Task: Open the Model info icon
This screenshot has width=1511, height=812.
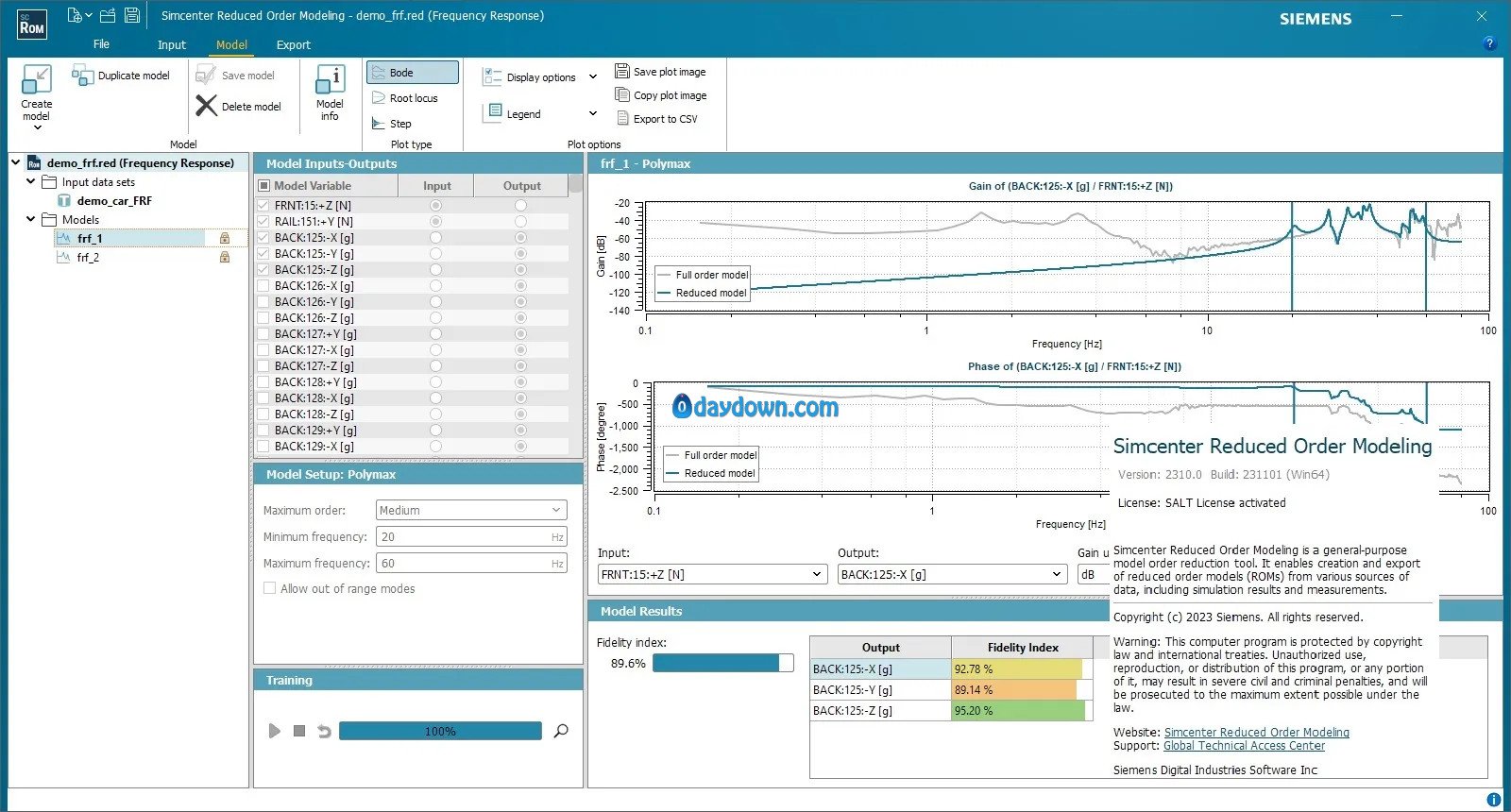Action: point(330,79)
